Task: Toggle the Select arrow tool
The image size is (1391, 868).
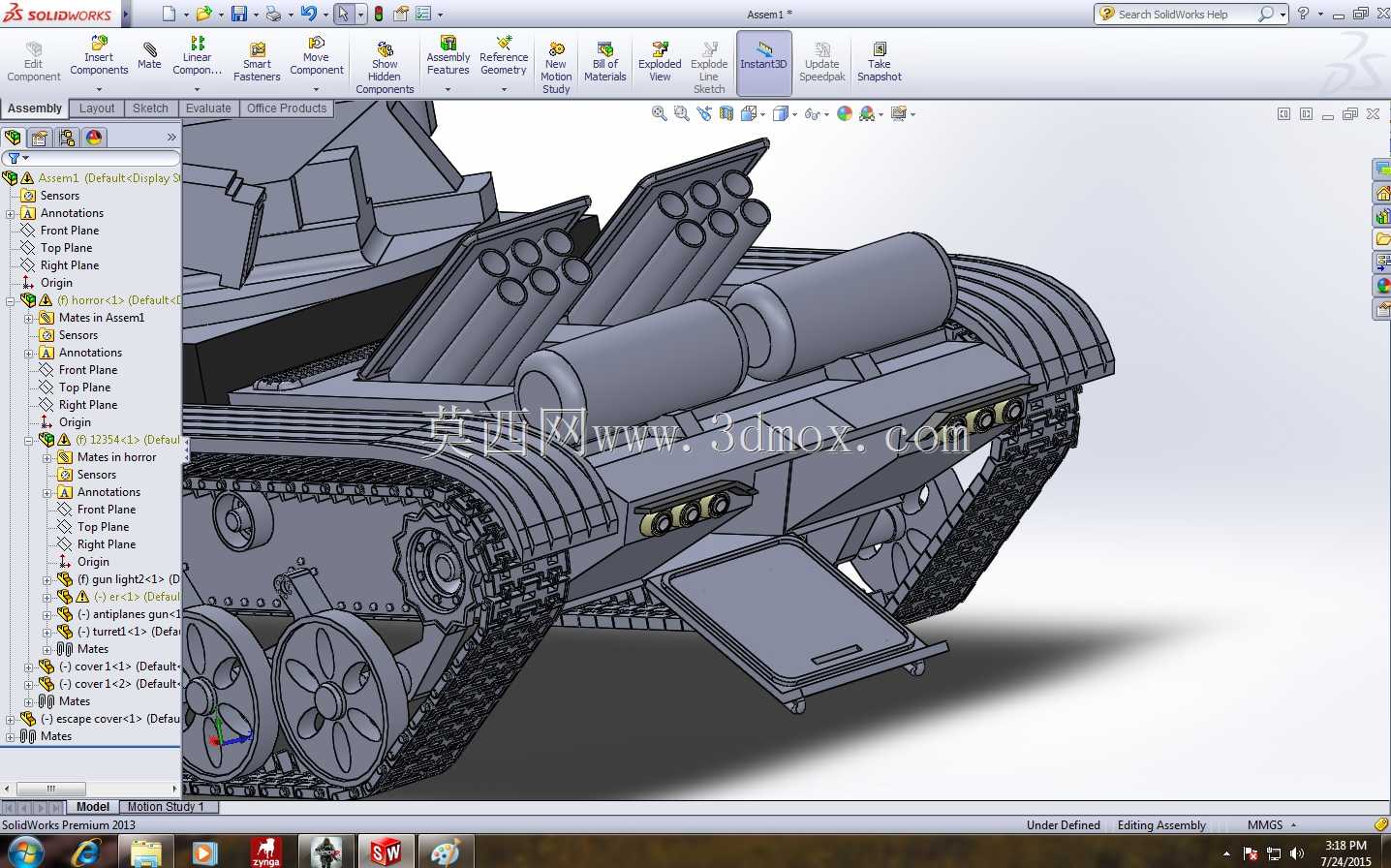Action: pyautogui.click(x=342, y=14)
